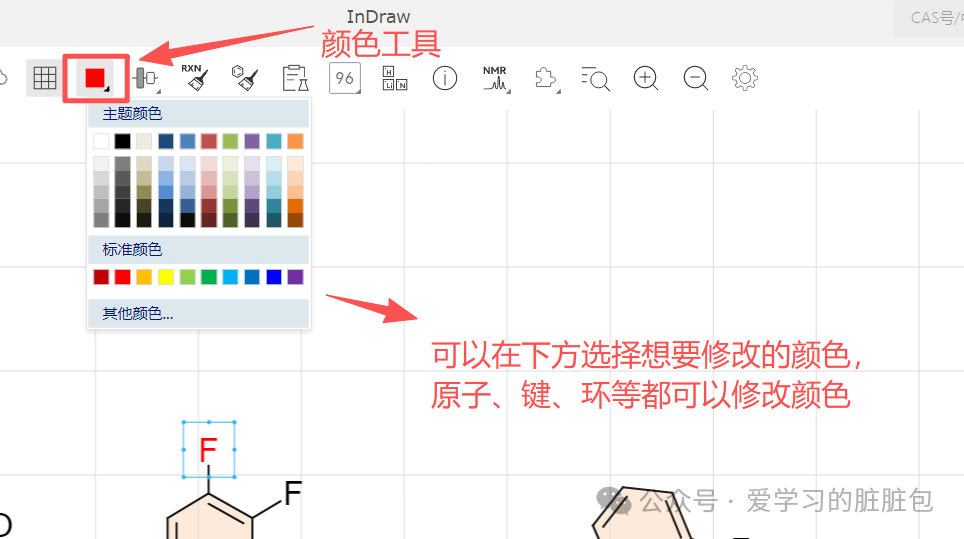Screen dimensions: 964x539
Task: Click the structure clean-up brush icon
Action: coord(245,78)
